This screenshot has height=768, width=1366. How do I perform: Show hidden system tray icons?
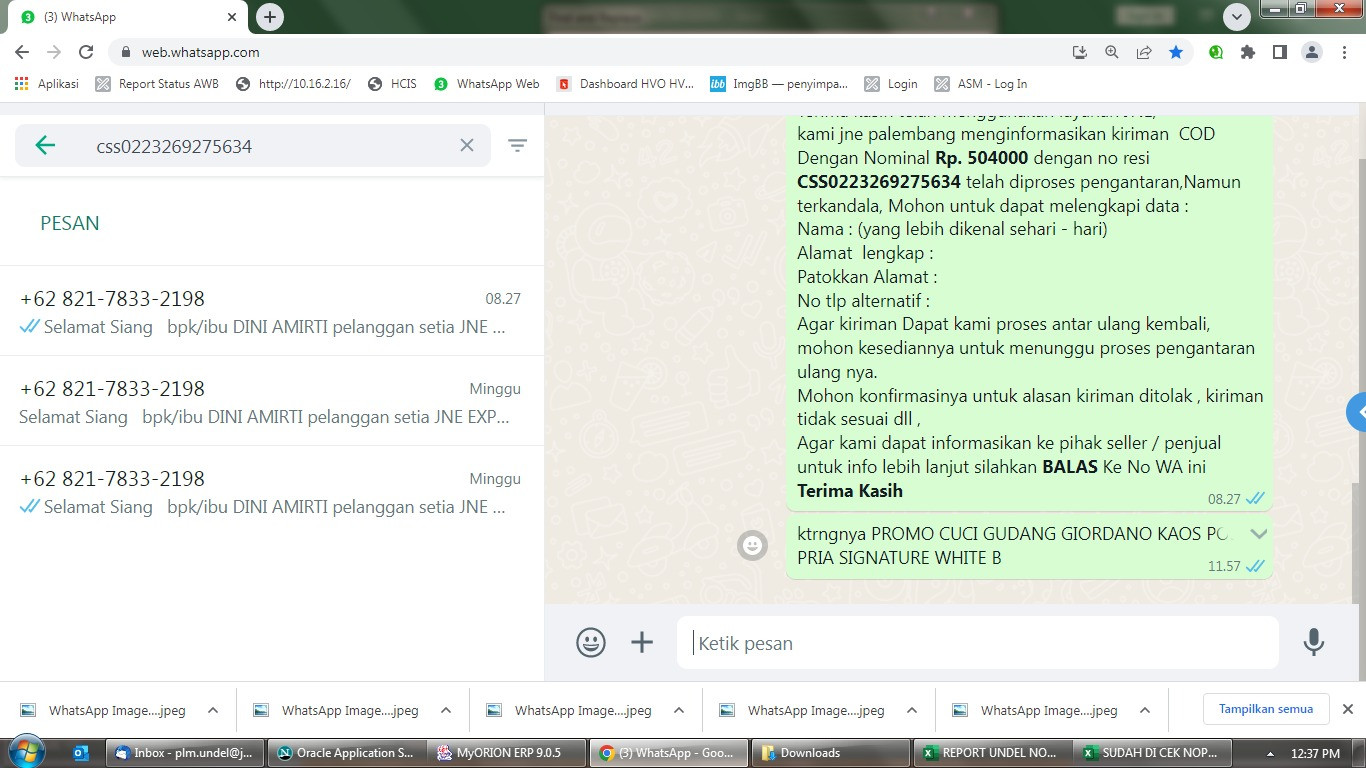[1271, 753]
